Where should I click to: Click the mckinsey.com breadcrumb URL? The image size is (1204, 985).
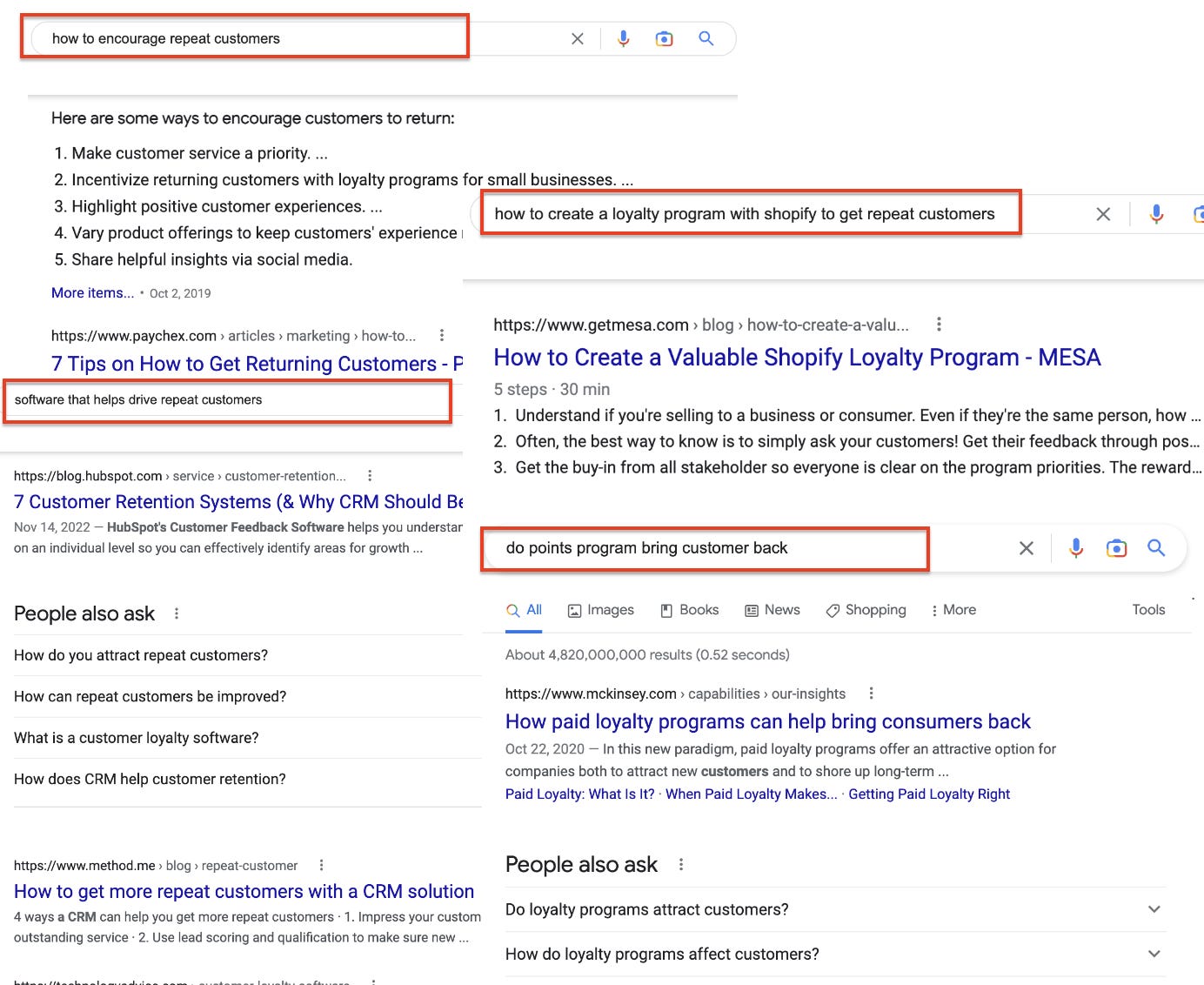coord(675,694)
